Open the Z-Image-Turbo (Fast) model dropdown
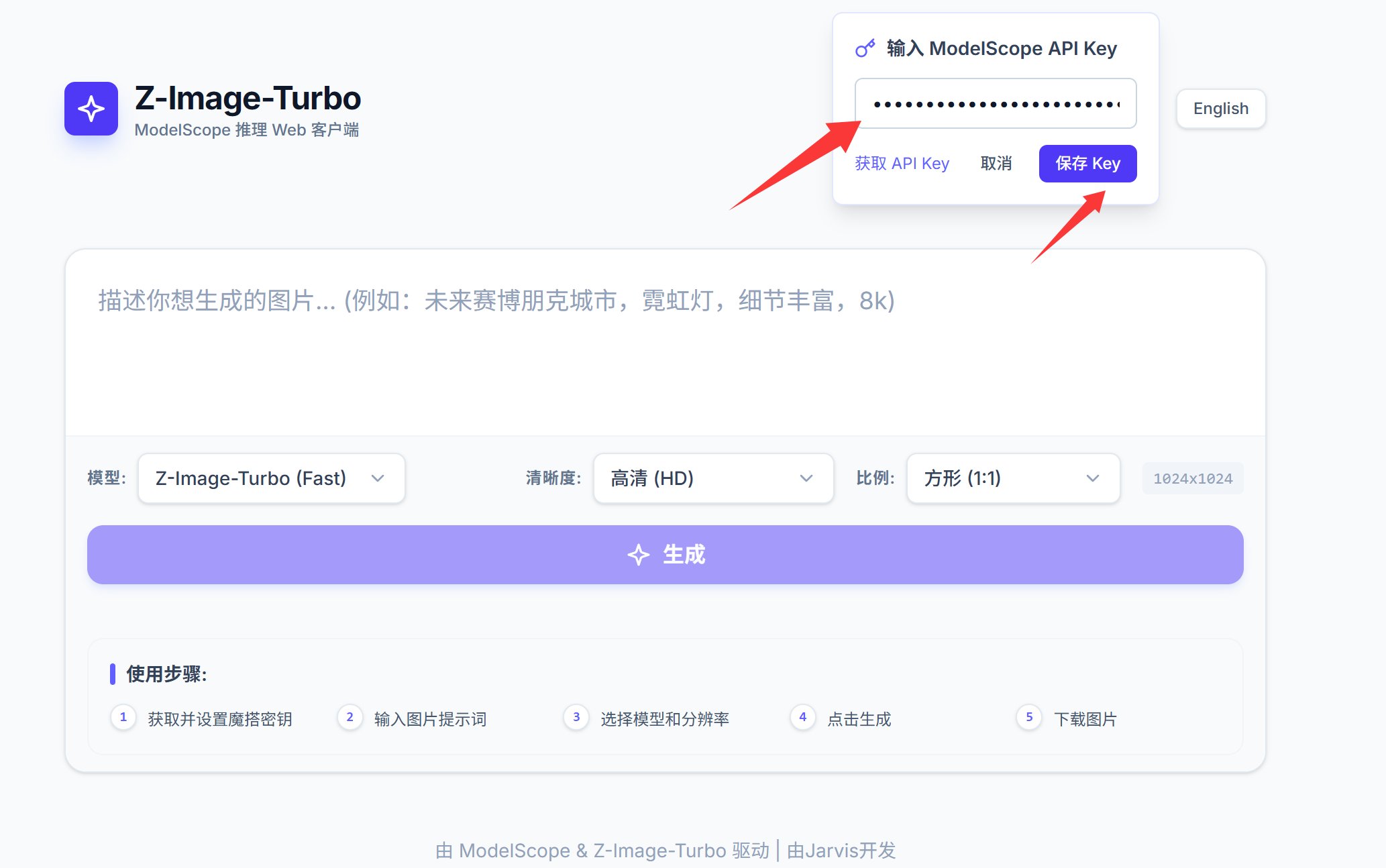 (271, 478)
